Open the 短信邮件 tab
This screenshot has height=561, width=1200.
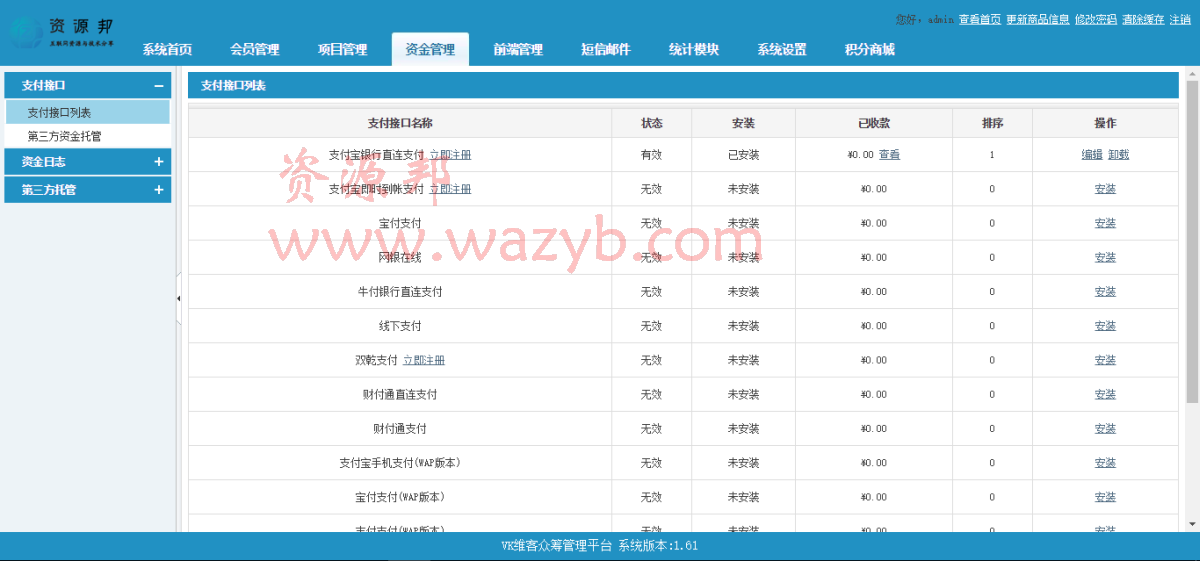click(x=606, y=50)
